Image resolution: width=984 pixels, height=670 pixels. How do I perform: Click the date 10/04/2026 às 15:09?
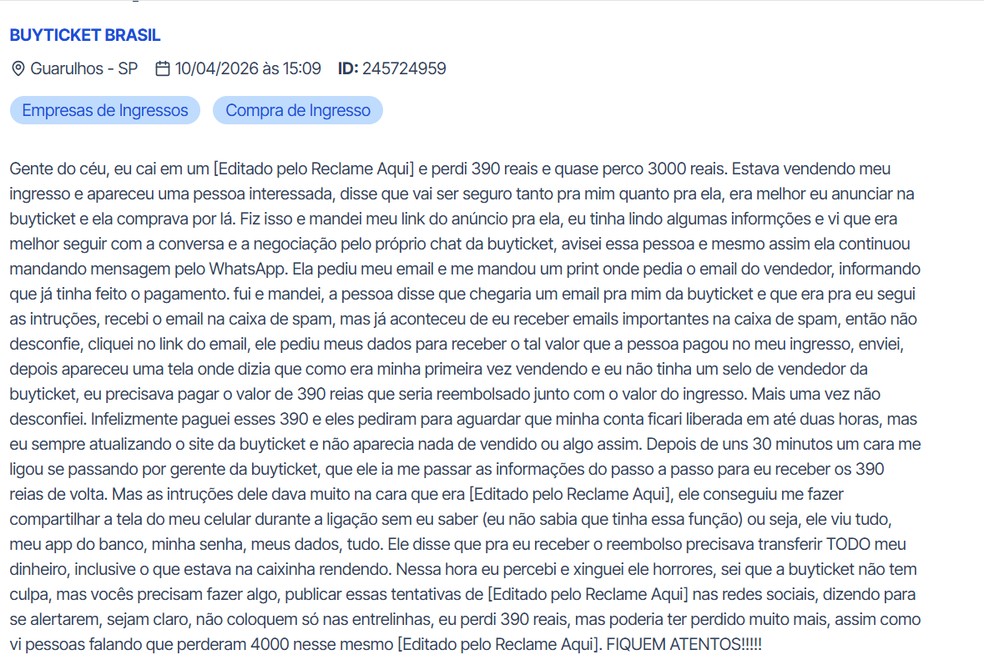coord(248,68)
